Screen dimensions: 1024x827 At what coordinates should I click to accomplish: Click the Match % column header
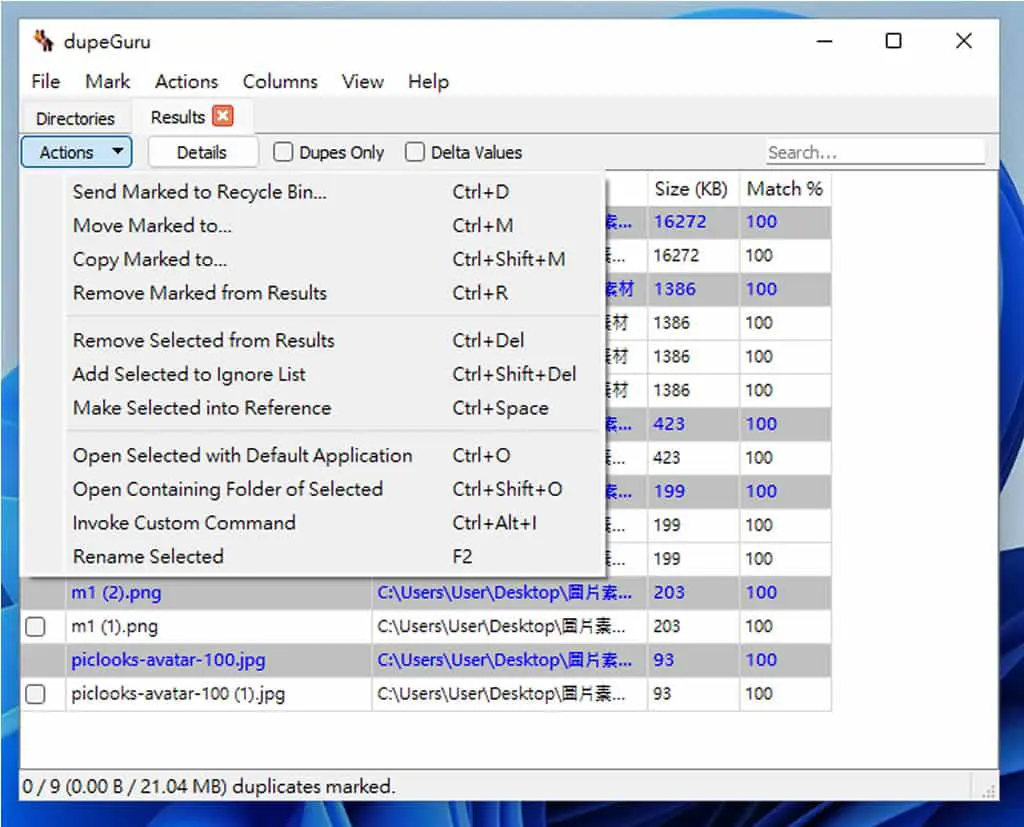click(x=785, y=189)
